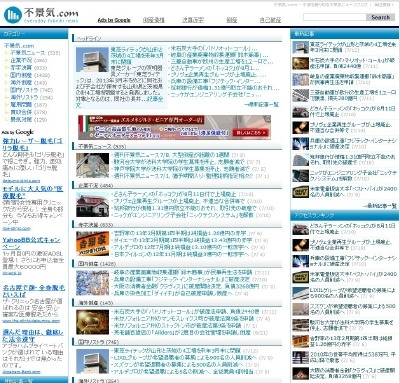Open the パトリオット・コール article in the 海外倒産 section
The width and height of the screenshot is (400, 383).
tap(186, 312)
